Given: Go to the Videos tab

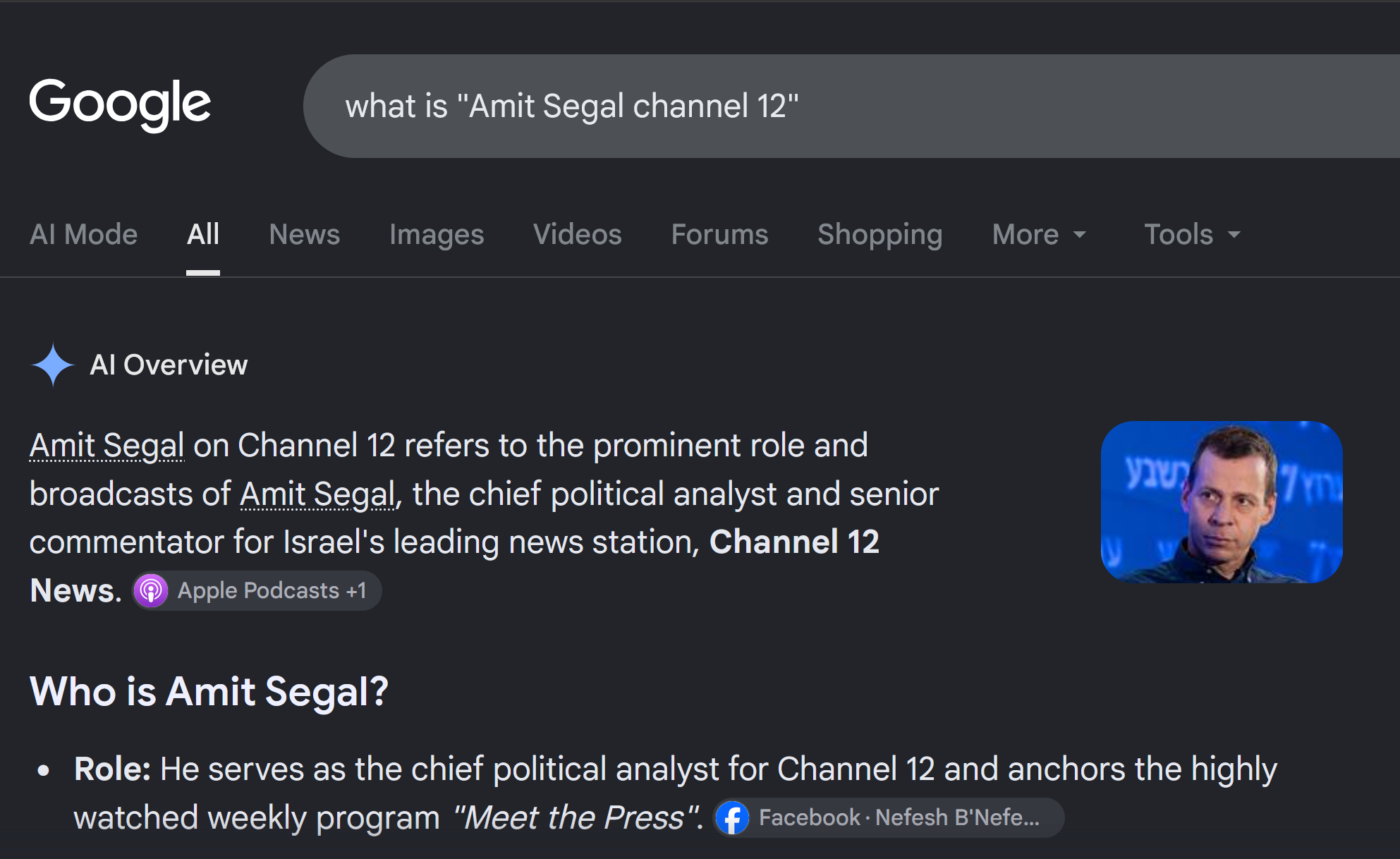Looking at the screenshot, I should [578, 234].
